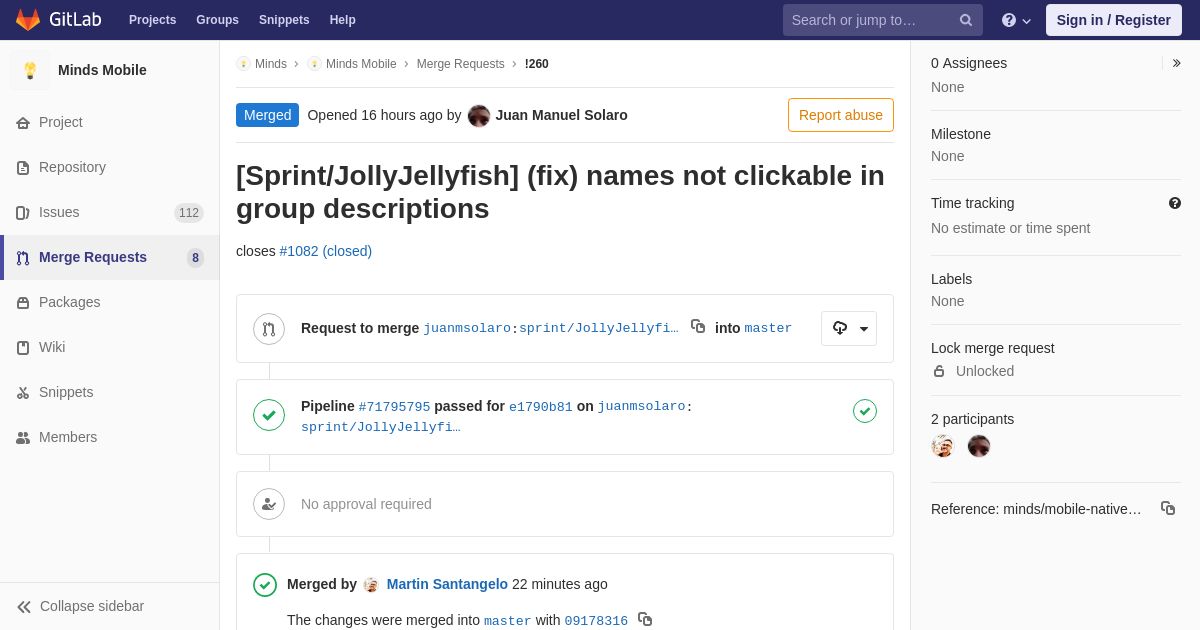1200x630 pixels.
Task: Click the approval user icon
Action: 269,504
